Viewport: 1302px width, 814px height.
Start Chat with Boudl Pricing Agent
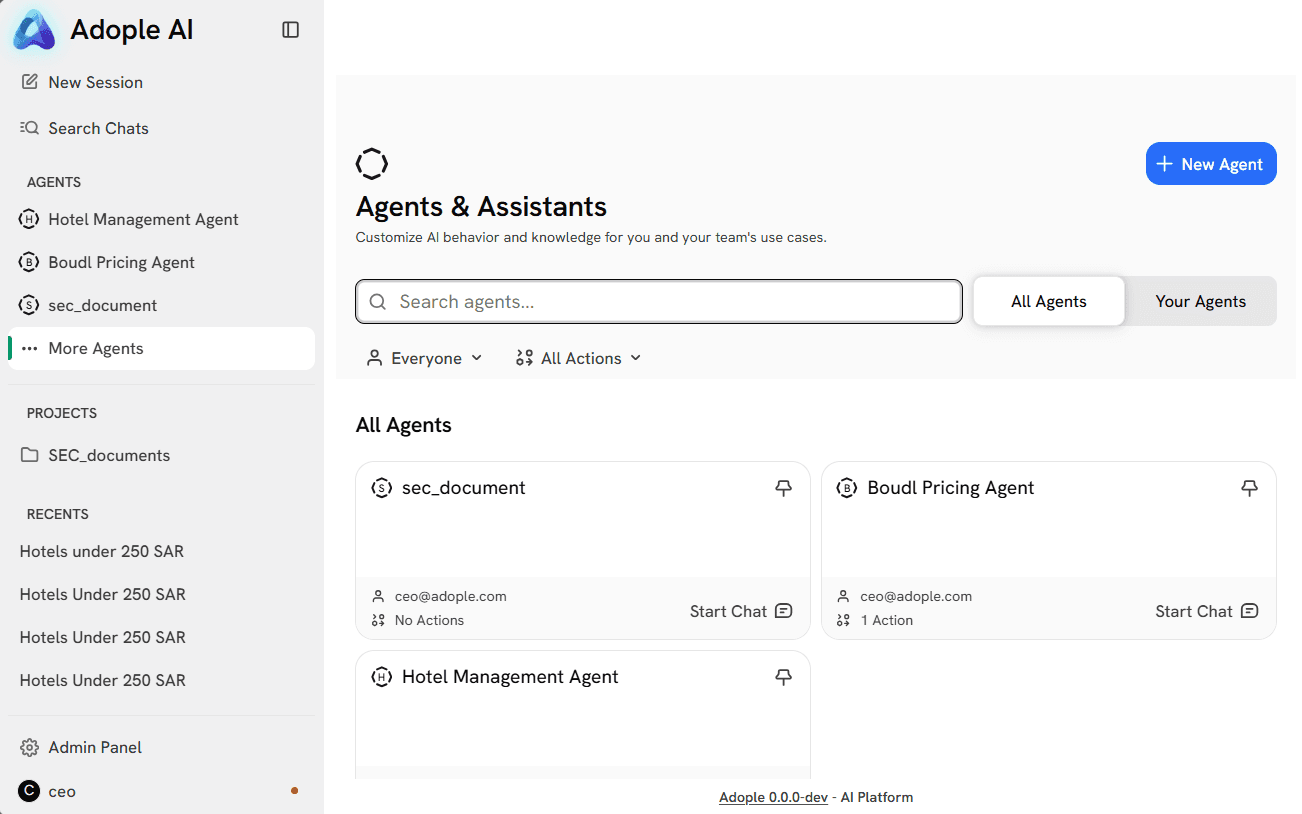click(1207, 611)
